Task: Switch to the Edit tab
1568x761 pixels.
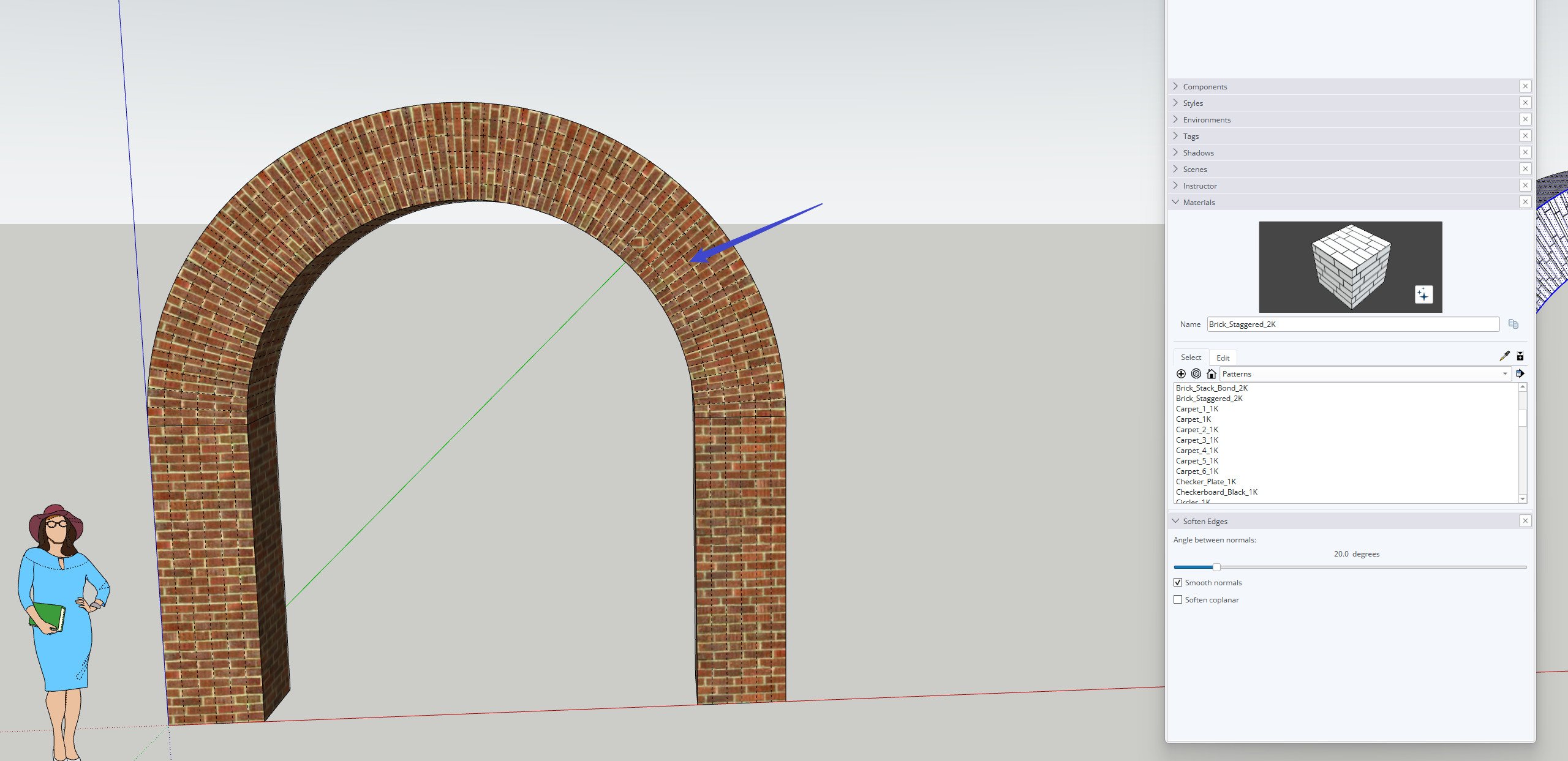Action: click(x=1223, y=358)
